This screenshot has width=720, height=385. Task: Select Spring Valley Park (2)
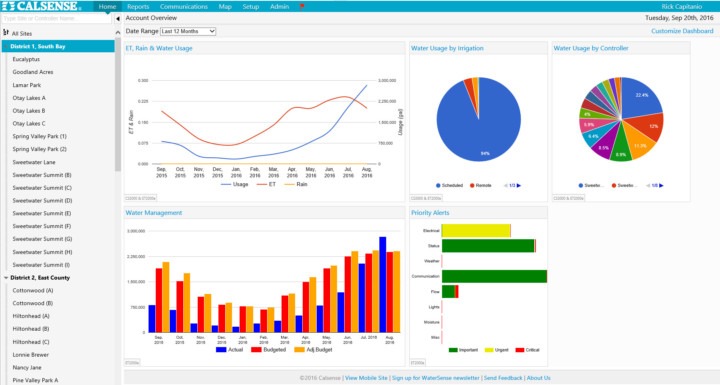pos(39,149)
